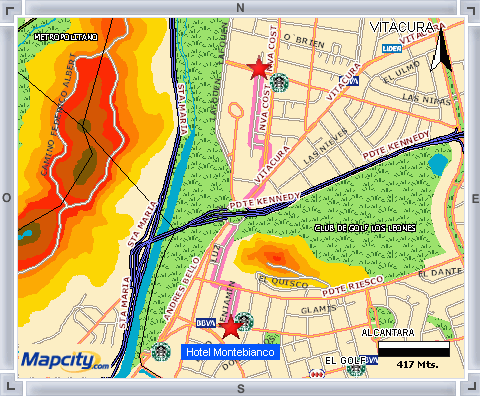Pan southeast using bottom-right corner button

point(471,385)
